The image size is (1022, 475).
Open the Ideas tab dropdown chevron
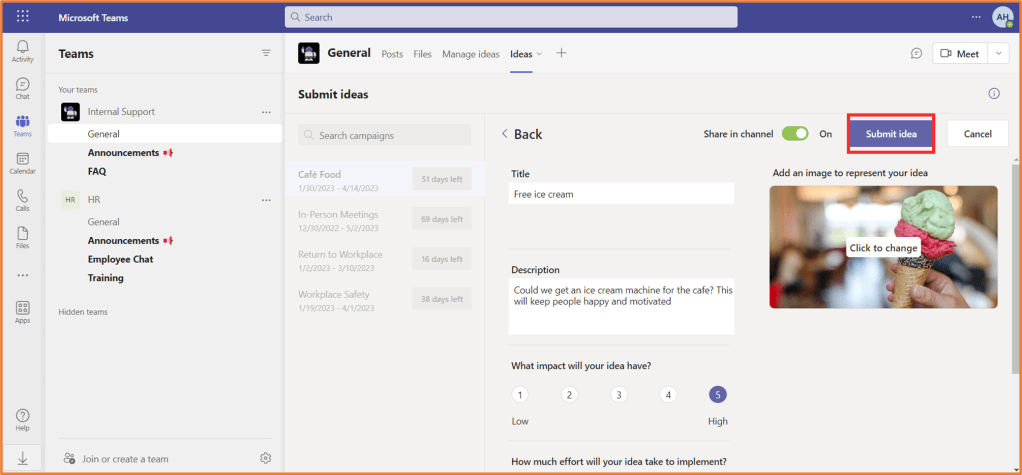point(540,54)
